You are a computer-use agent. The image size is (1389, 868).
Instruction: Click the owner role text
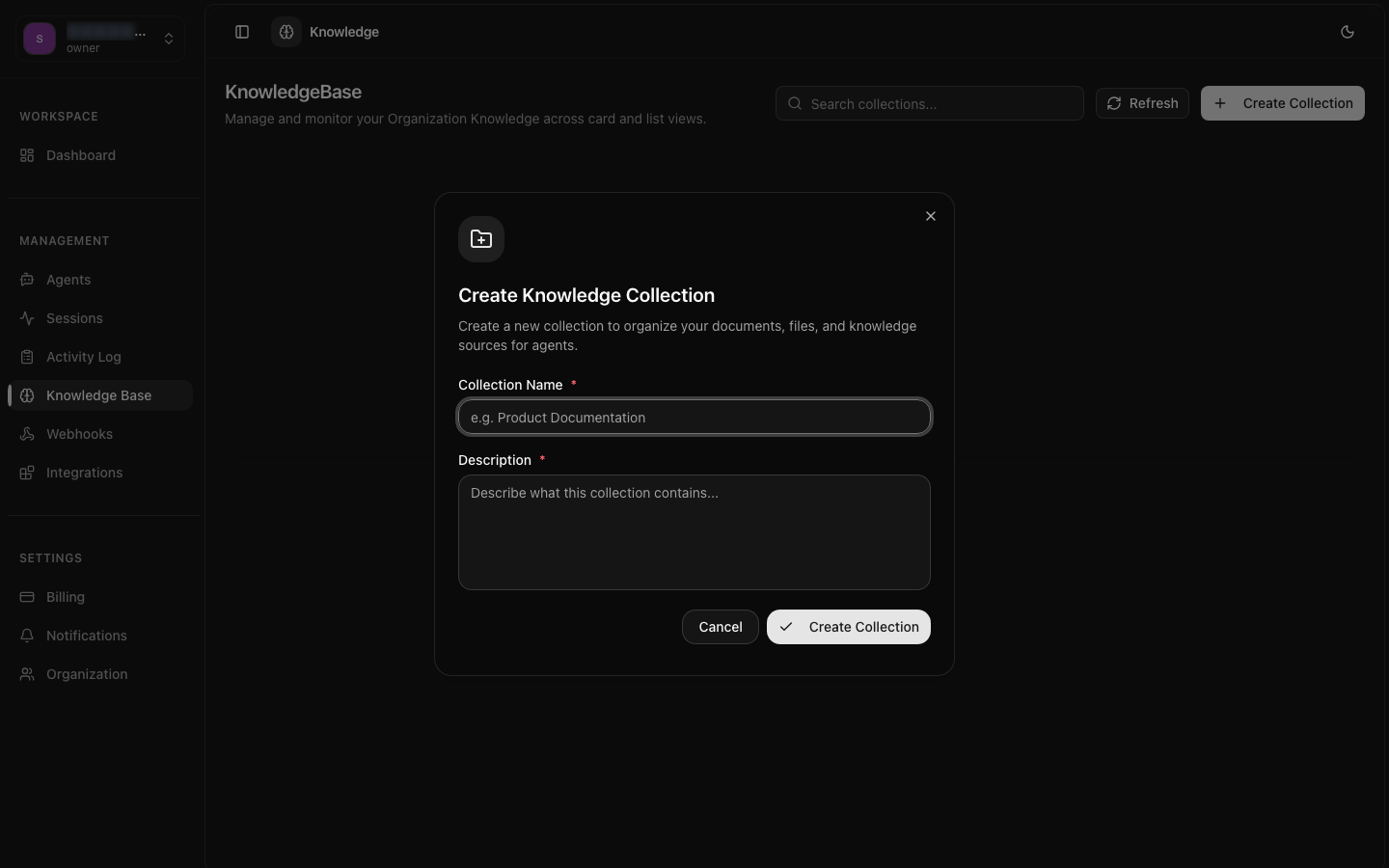point(83,48)
